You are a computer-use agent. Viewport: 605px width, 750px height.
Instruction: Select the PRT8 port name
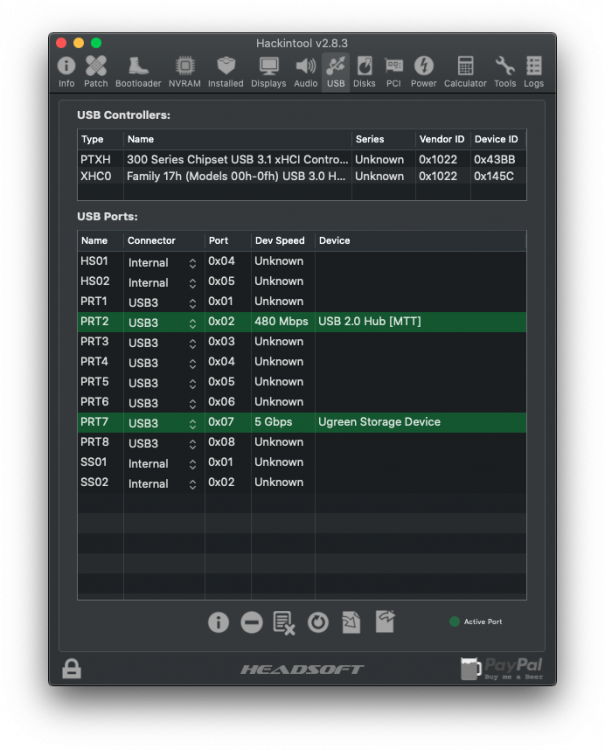94,441
